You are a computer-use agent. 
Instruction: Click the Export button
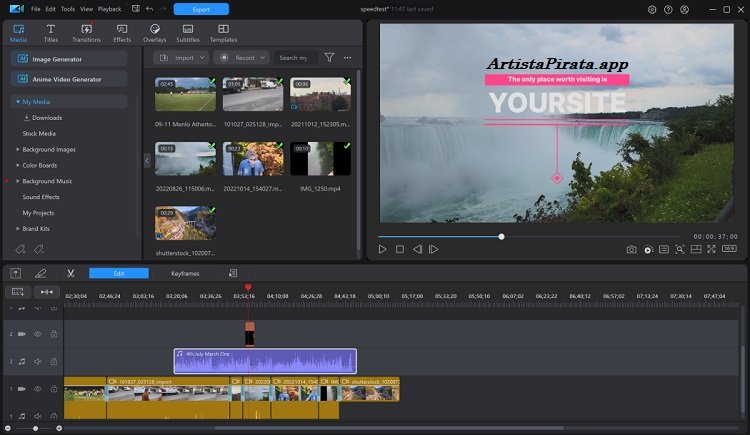pos(201,9)
